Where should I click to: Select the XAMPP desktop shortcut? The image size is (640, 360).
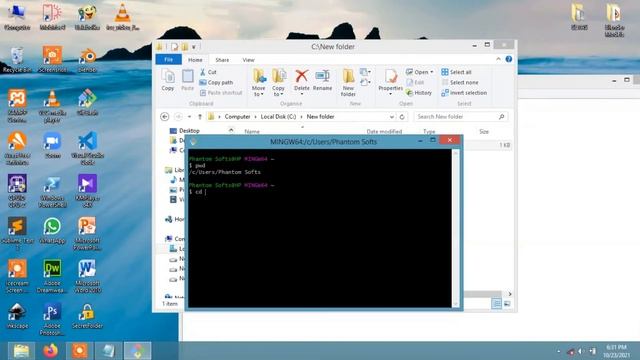coord(17,107)
